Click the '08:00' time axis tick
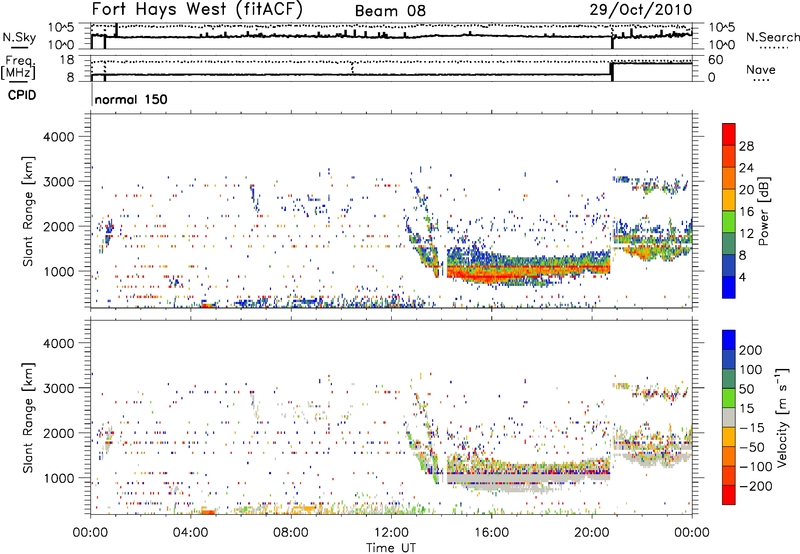Image resolution: width=800 pixels, height=554 pixels. point(290,533)
